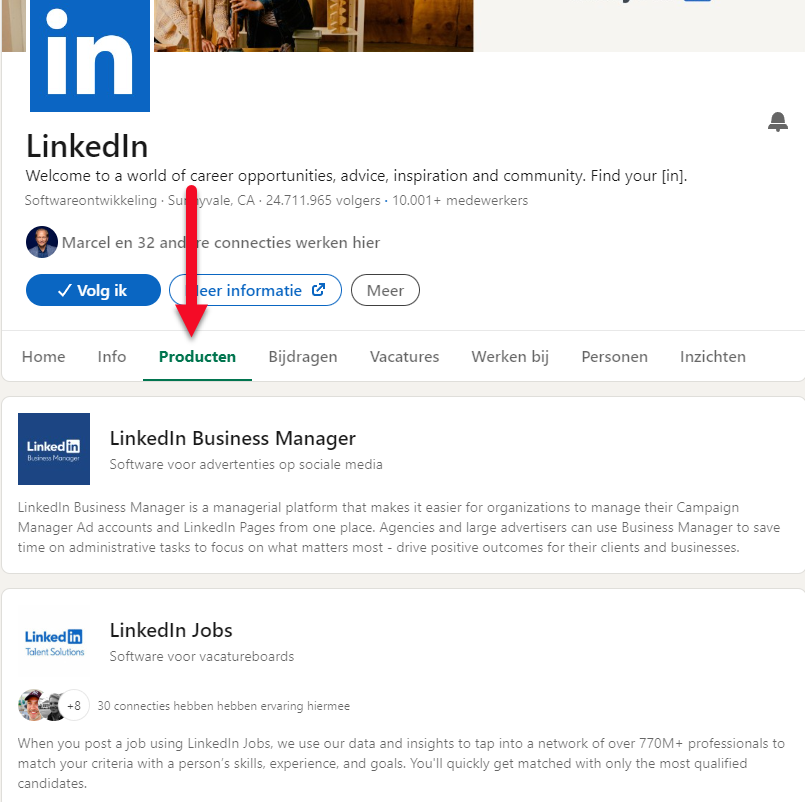The image size is (805, 802).
Task: Open the Inzichten tab
Action: pos(713,356)
